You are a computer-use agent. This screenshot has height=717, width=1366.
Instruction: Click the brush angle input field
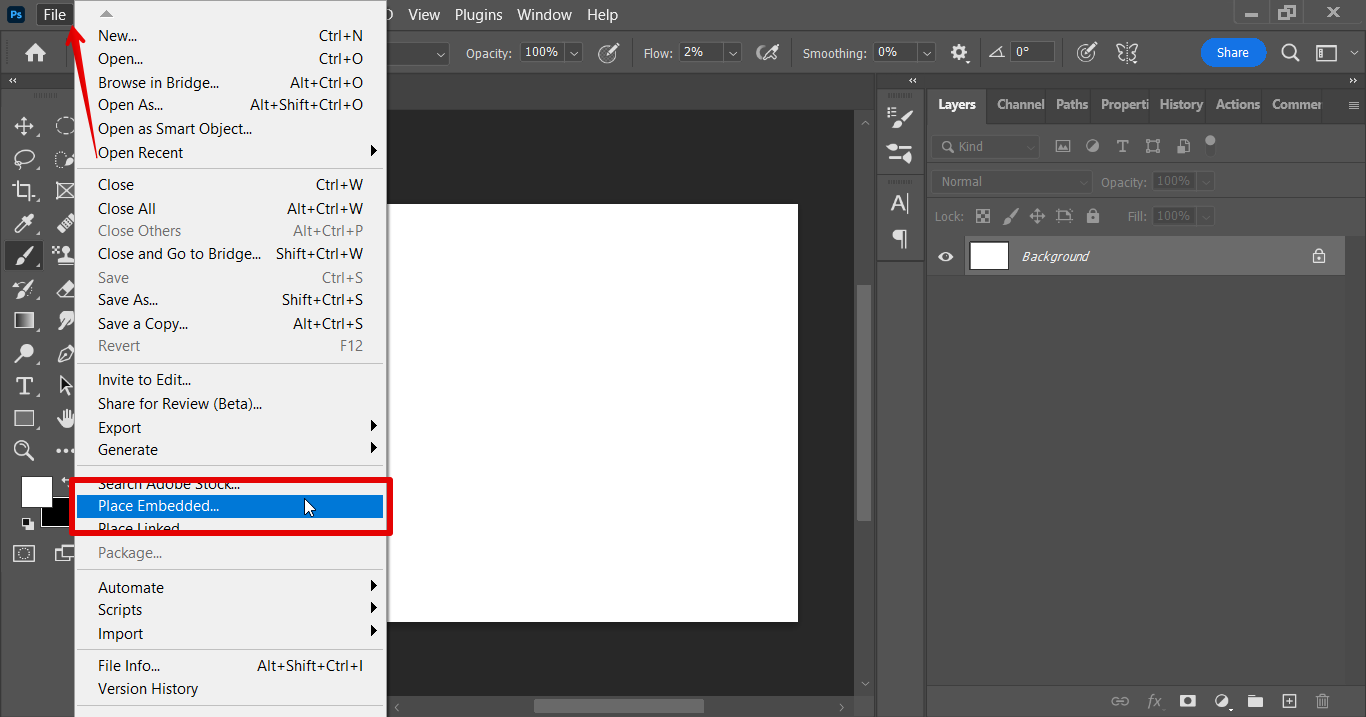point(1033,52)
